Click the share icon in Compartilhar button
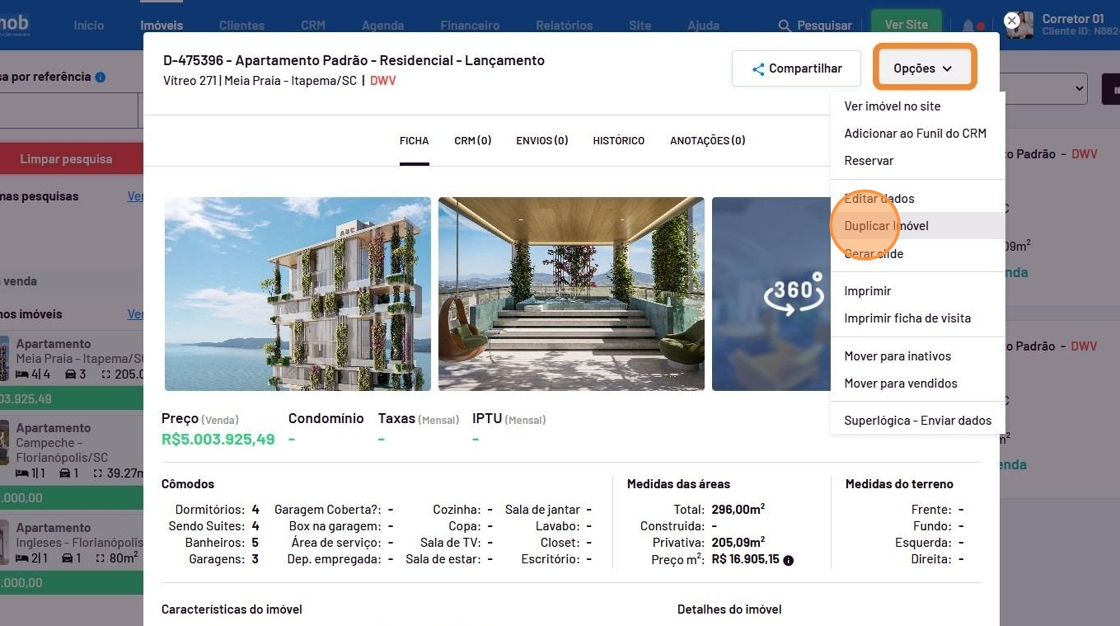This screenshot has height=626, width=1120. pyautogui.click(x=758, y=69)
